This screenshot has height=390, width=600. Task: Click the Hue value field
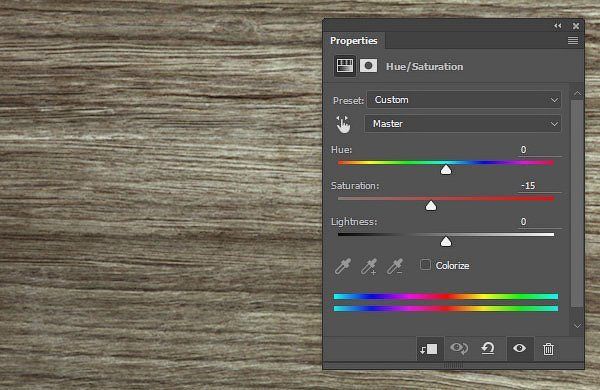(540, 150)
